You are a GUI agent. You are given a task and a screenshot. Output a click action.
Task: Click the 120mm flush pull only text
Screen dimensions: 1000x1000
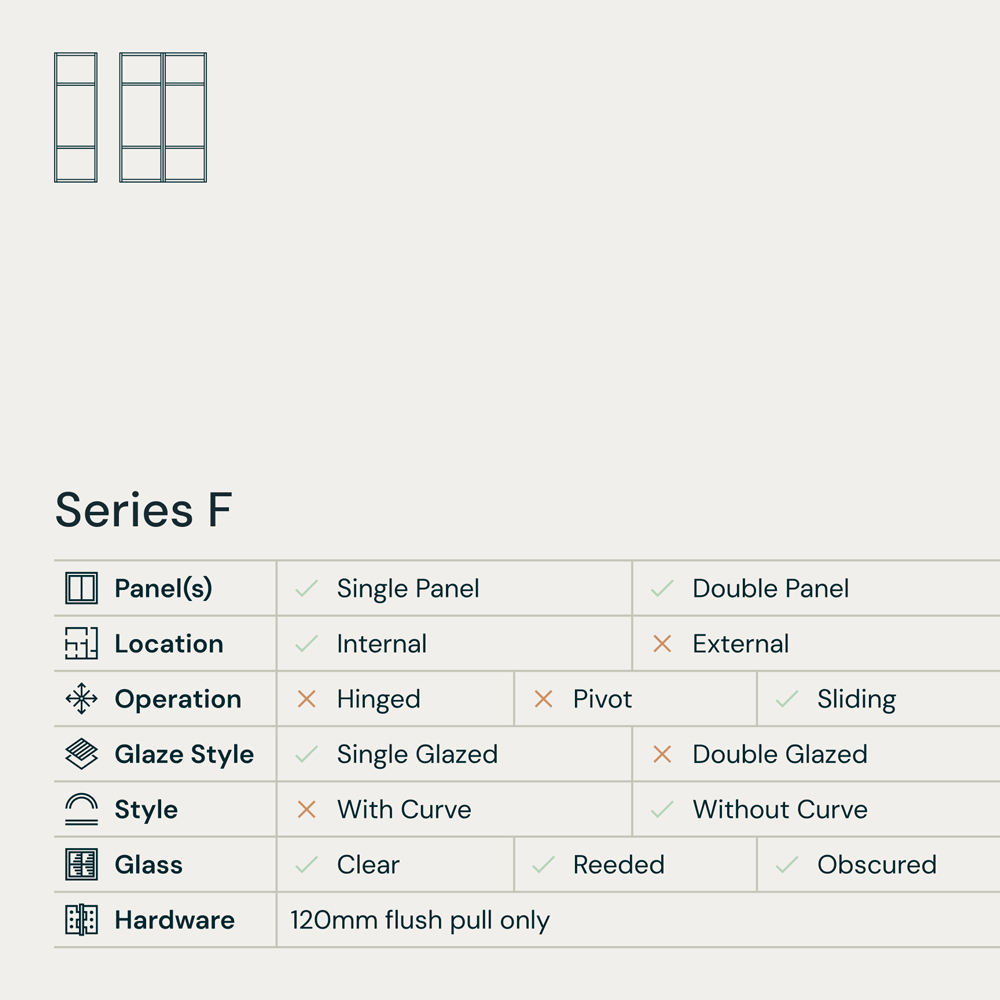420,920
